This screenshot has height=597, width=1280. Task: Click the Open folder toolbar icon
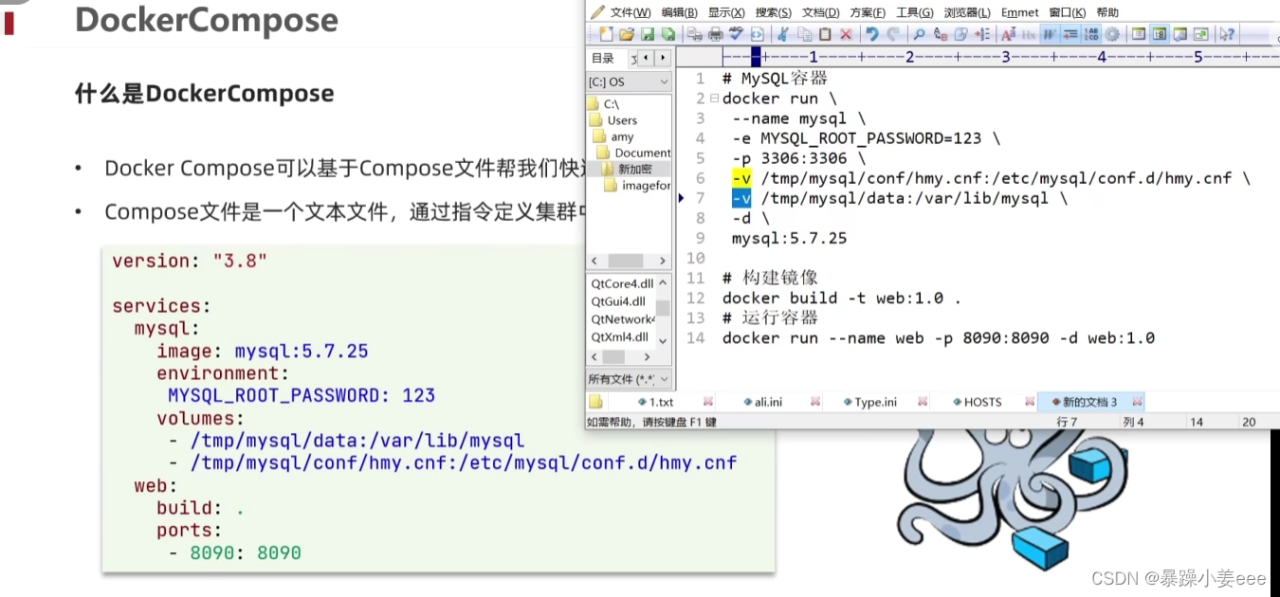(x=628, y=34)
